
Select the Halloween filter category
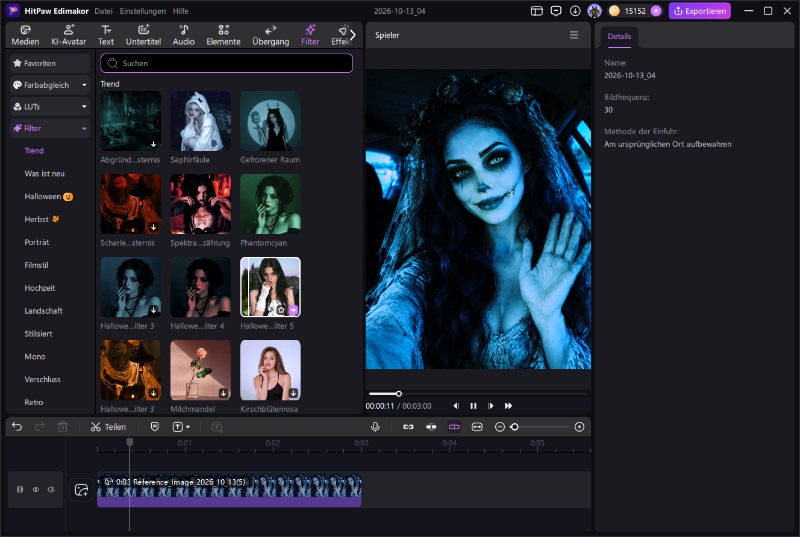[x=48, y=196]
